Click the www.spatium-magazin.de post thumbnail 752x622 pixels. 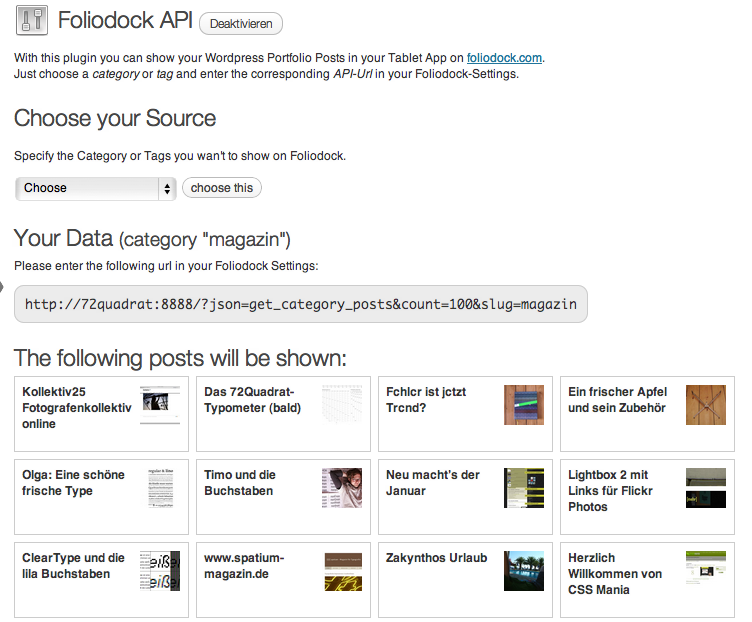(343, 572)
